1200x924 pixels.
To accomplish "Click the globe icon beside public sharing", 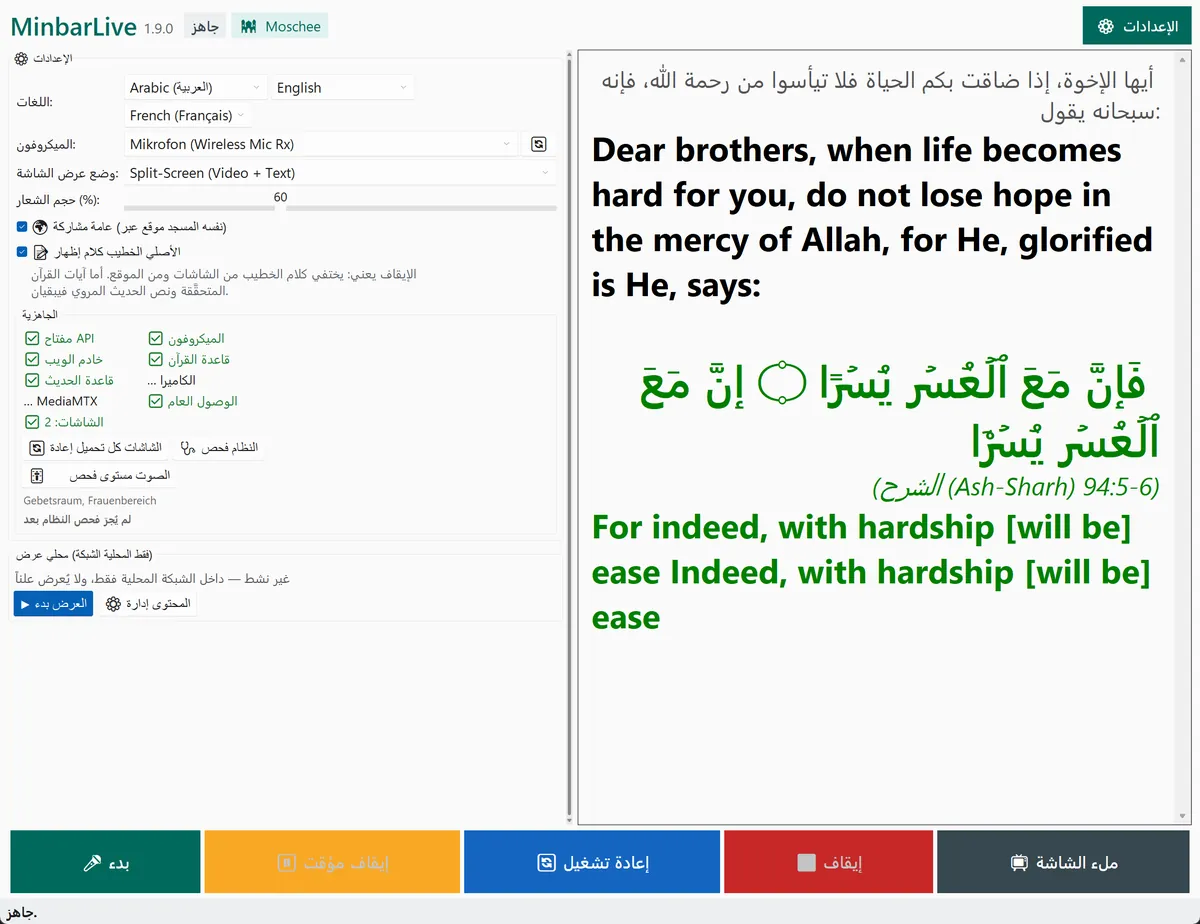I will click(x=41, y=227).
